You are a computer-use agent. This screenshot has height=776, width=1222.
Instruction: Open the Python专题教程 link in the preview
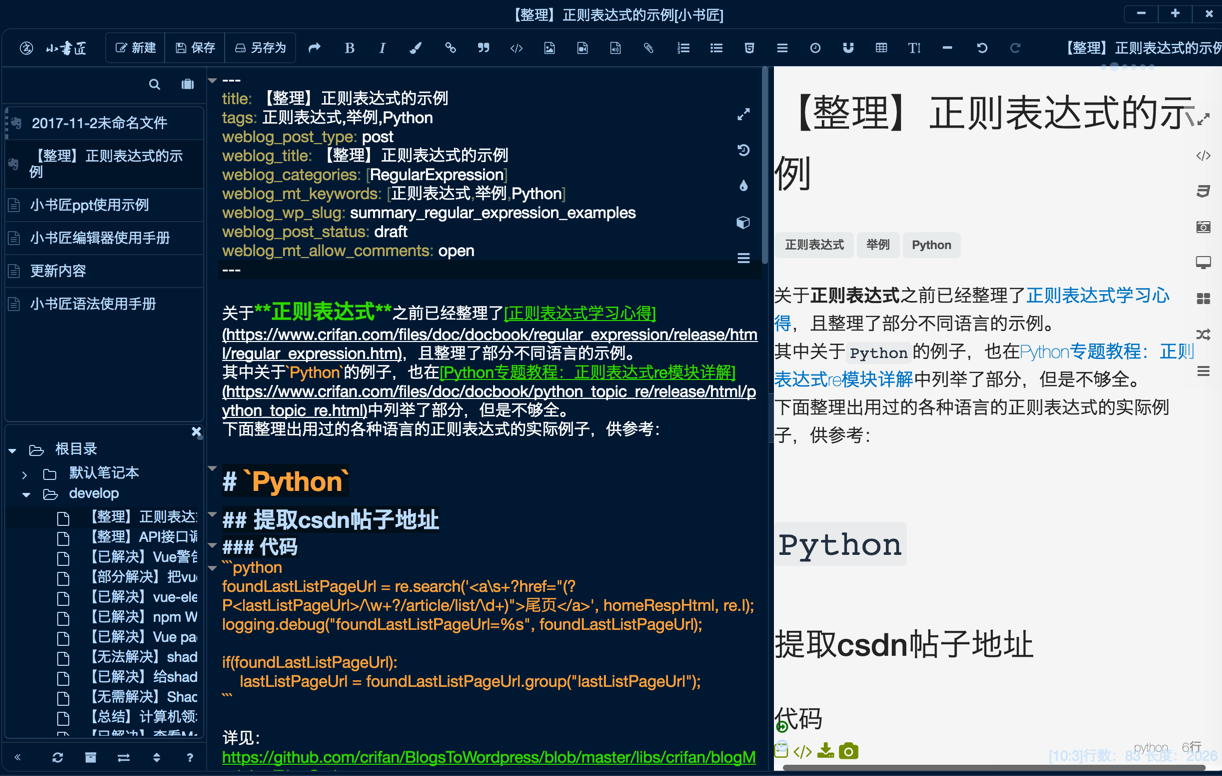tap(1106, 352)
